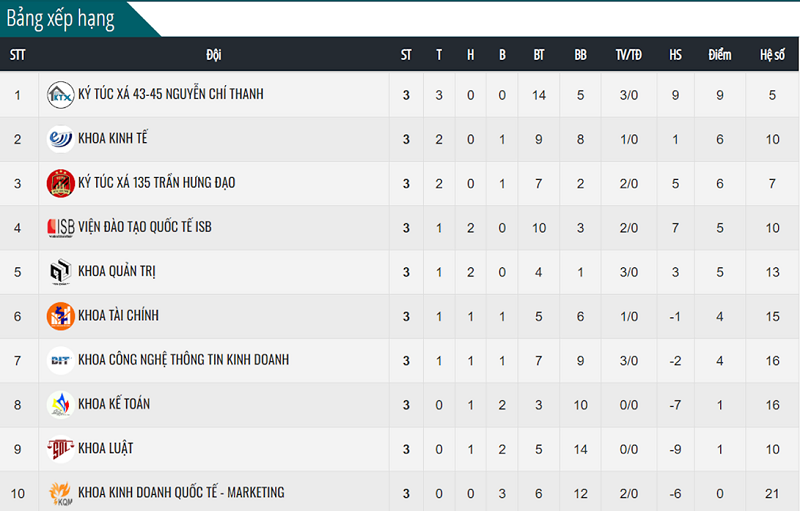800x511 pixels.
Task: Click the TV/TĐ column header
Action: click(x=629, y=55)
